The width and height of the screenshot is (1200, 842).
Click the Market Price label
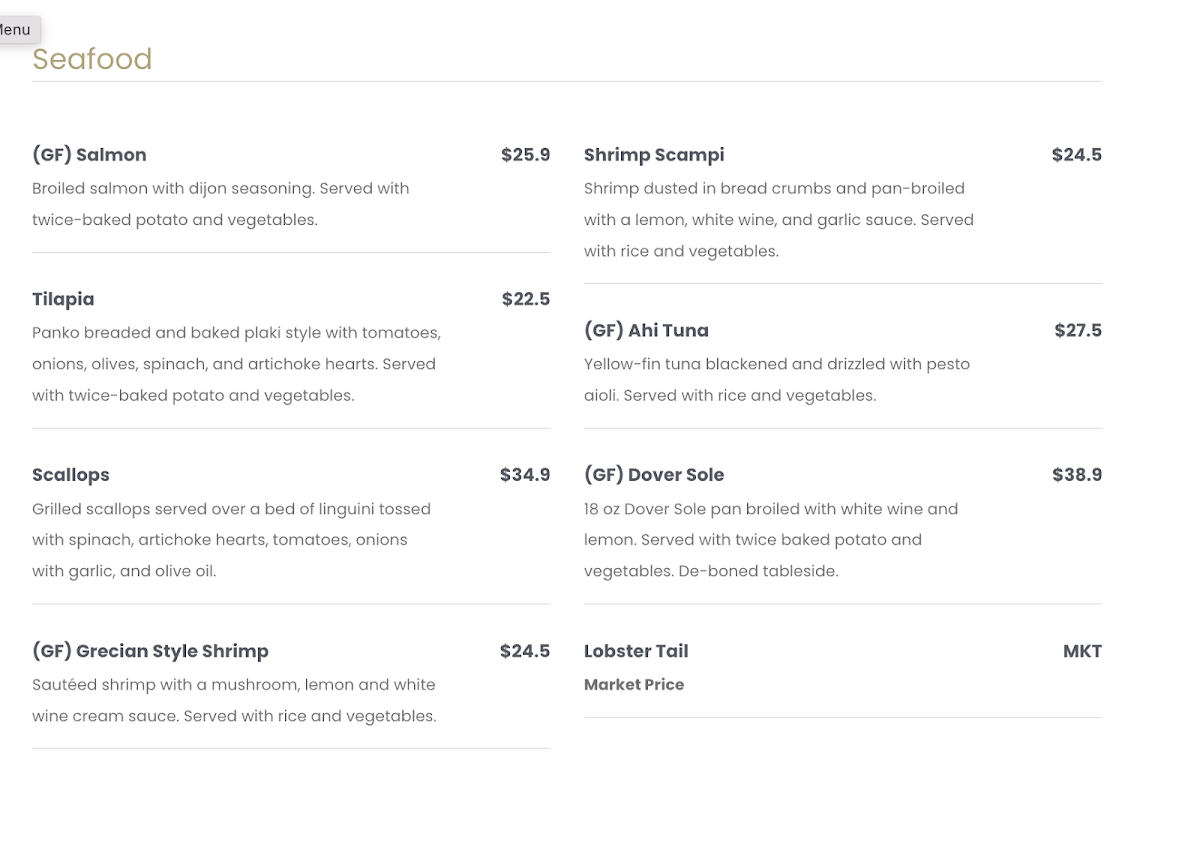(x=634, y=685)
